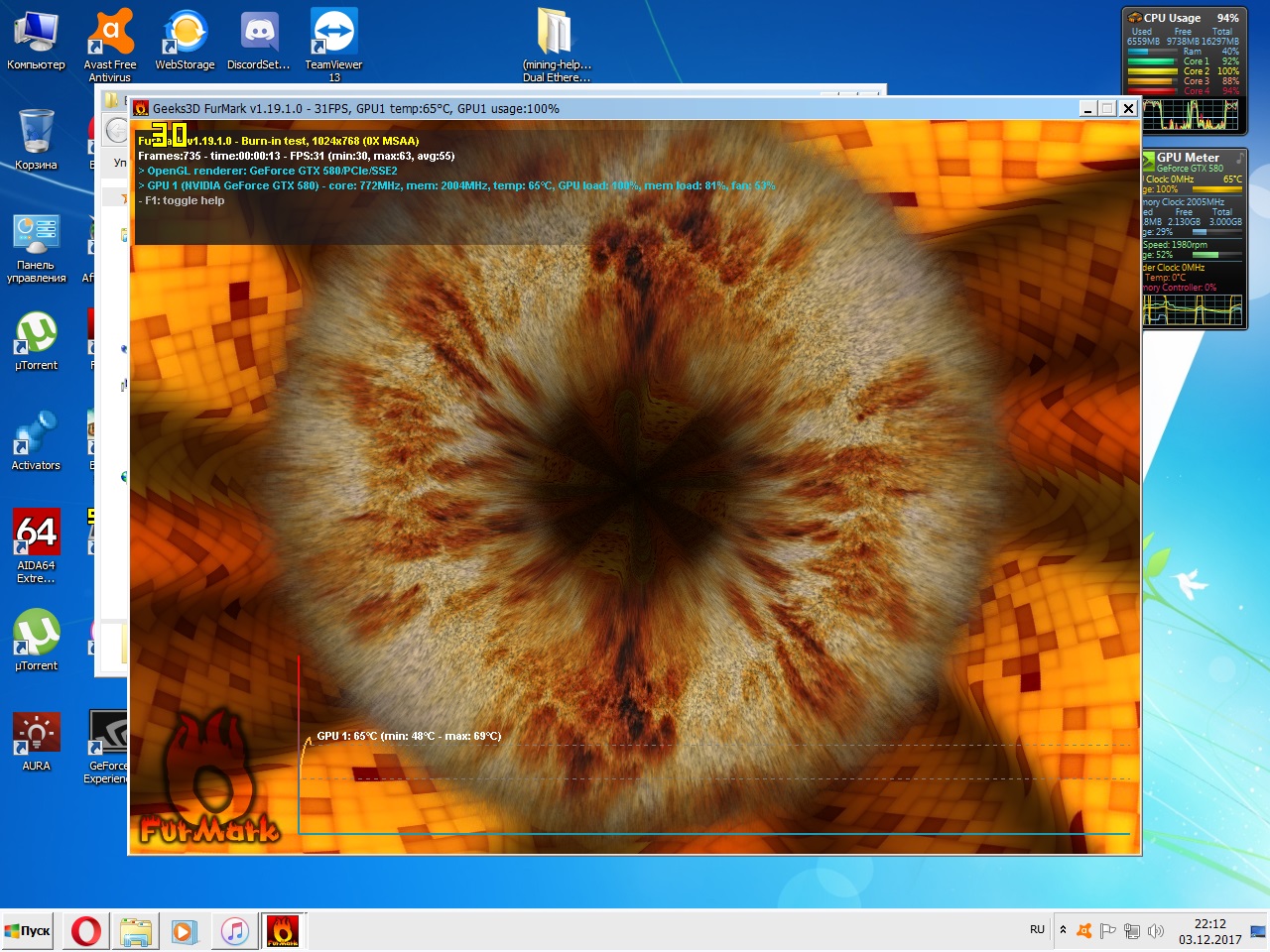Viewport: 1270px width, 952px height.
Task: Launch Avast Free Antivirus from the desktop
Action: point(110,46)
